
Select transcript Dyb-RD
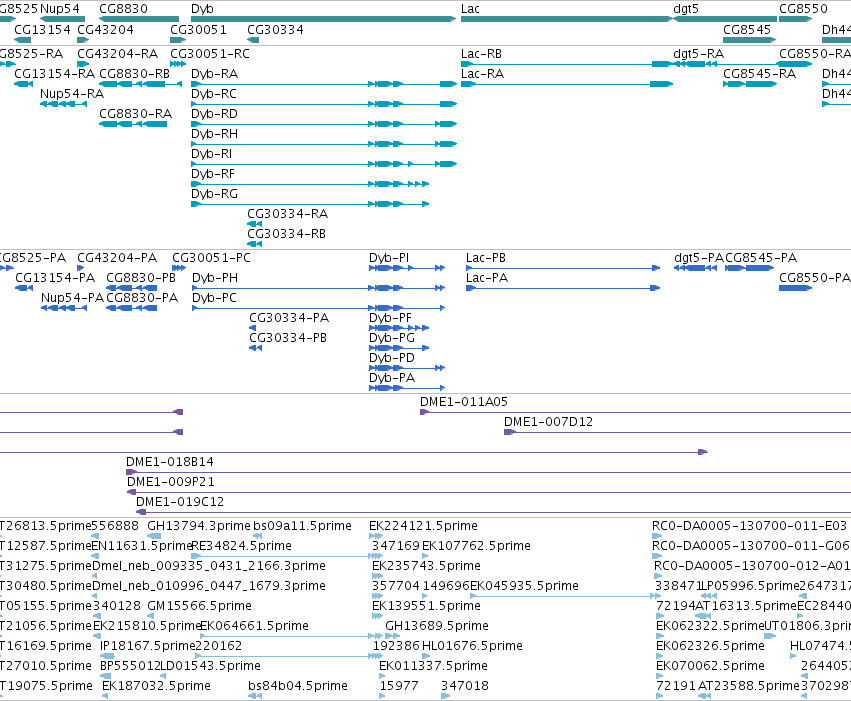(214, 114)
